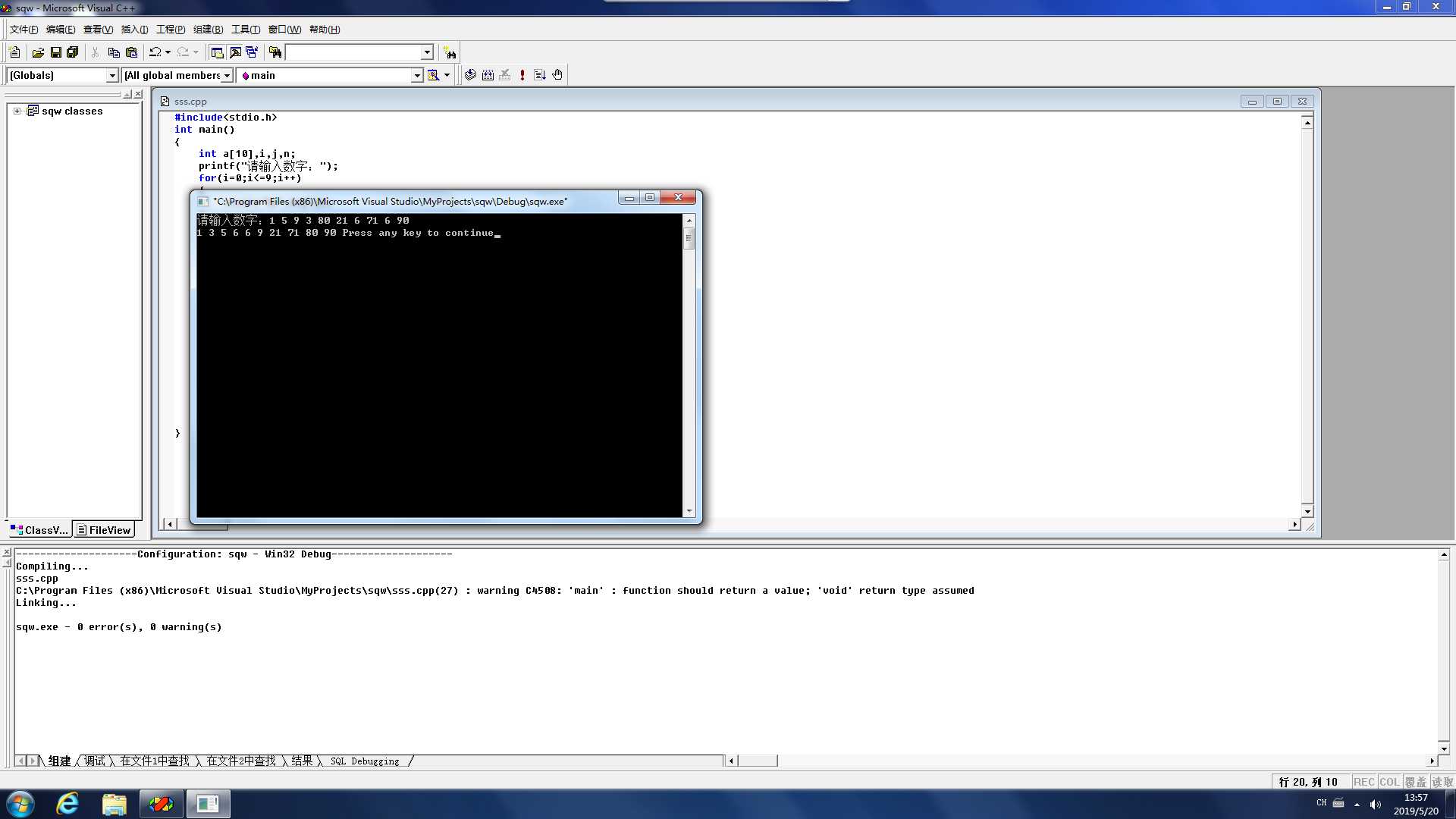Open the 组建(B) menu
The width and height of the screenshot is (1456, 819).
tap(208, 30)
